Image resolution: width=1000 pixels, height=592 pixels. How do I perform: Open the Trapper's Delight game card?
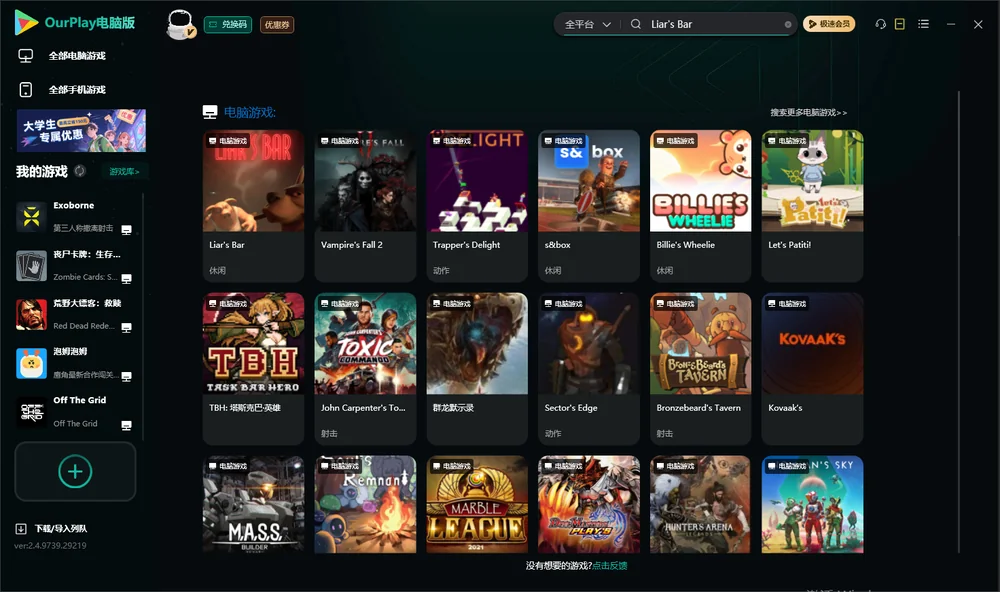click(477, 205)
